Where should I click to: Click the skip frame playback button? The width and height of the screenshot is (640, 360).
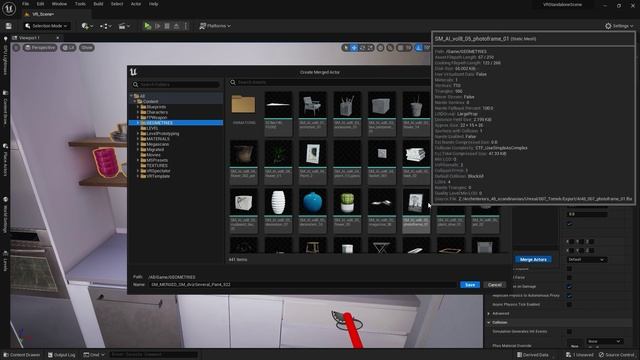(158, 26)
